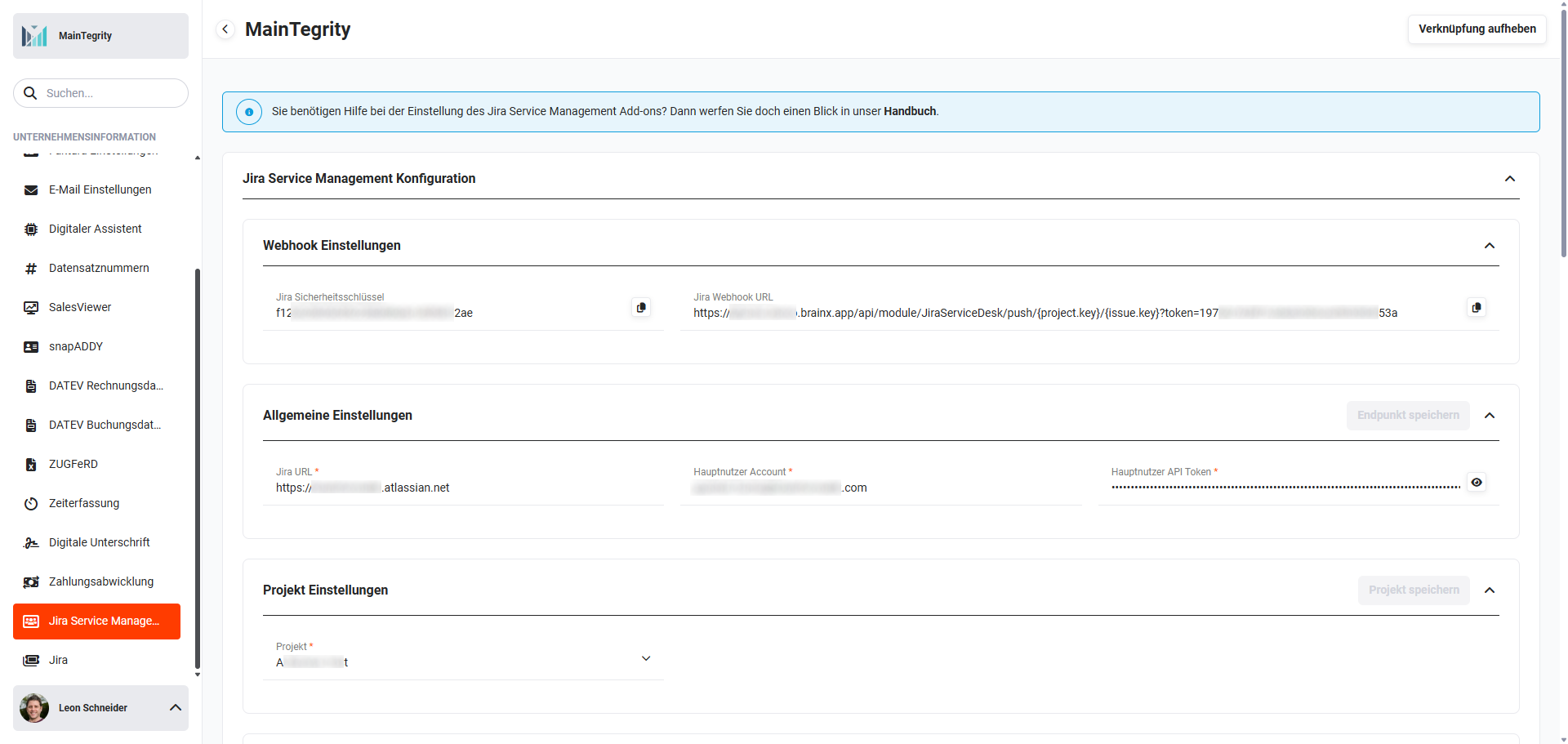Viewport: 1568px width, 744px height.
Task: Open Jira menu item
Action: tap(96, 660)
